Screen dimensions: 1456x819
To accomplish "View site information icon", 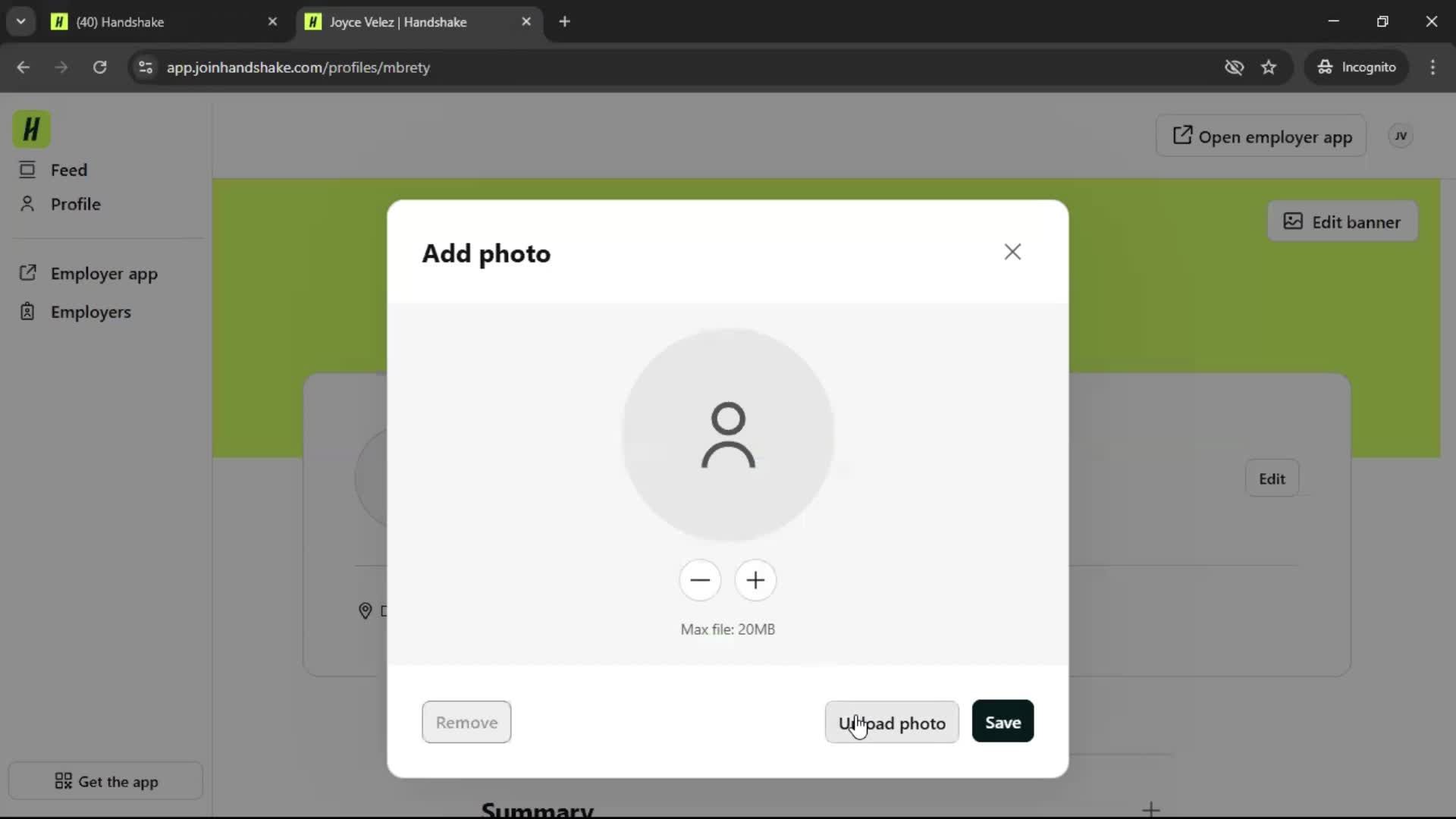I will [146, 67].
